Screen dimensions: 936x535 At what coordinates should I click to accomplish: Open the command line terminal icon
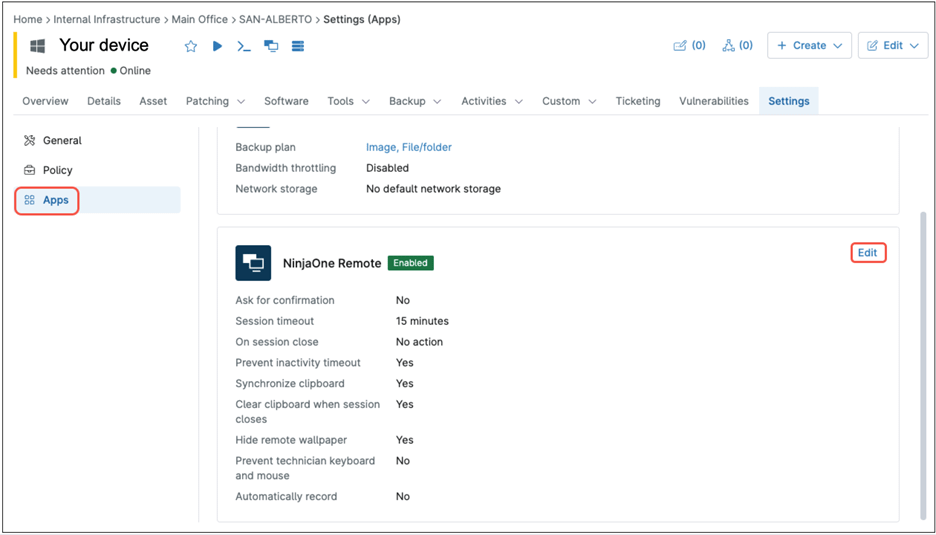point(244,46)
